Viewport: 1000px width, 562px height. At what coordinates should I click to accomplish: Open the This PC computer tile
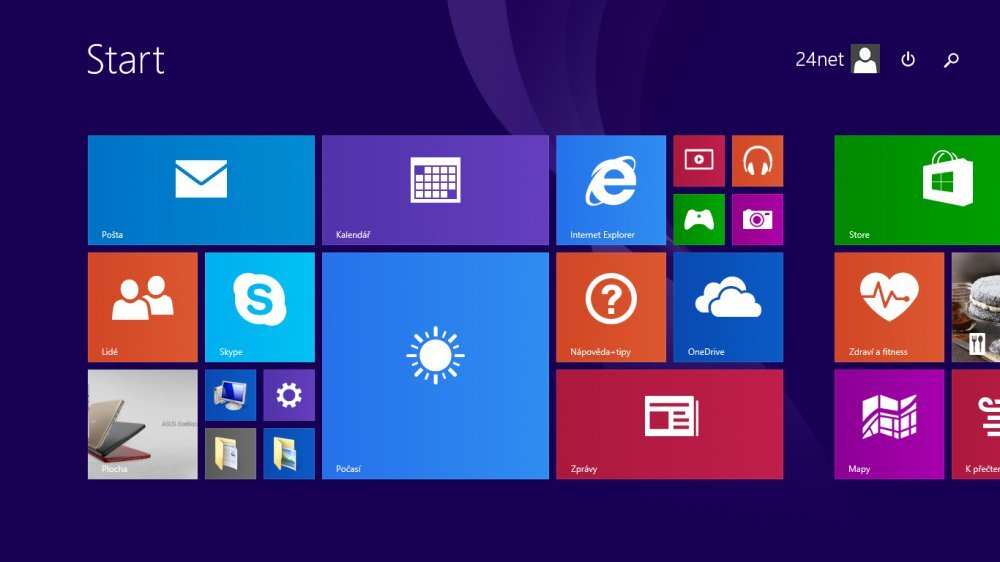point(230,395)
